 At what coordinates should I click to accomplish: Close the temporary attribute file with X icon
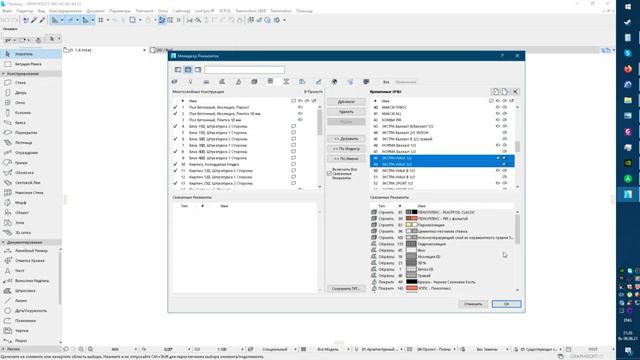point(516,92)
